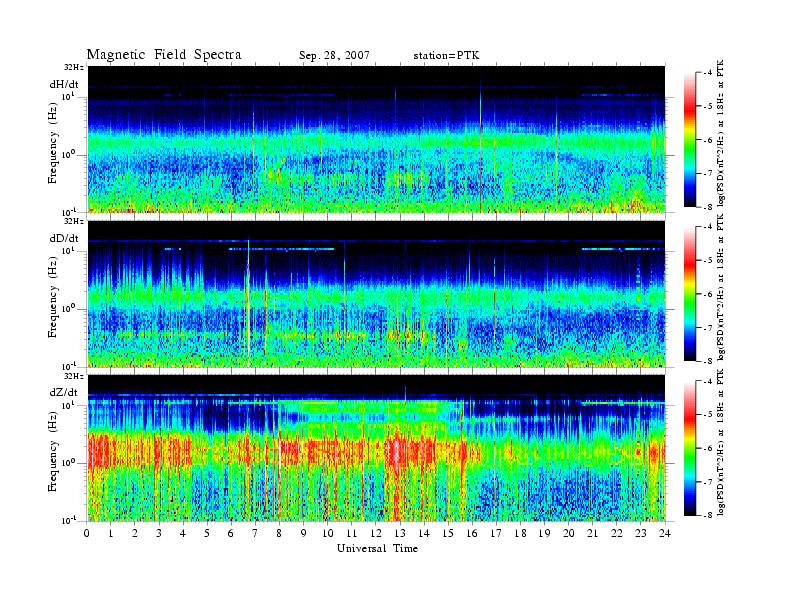Click the "station=PTK" header text
The image size is (792, 612).
pyautogui.click(x=446, y=56)
